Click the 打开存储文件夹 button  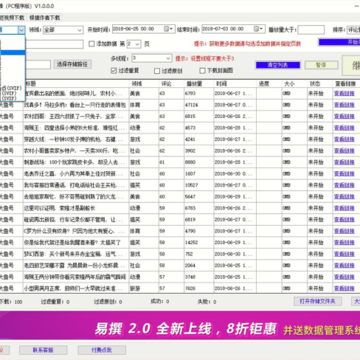[x=317, y=301]
